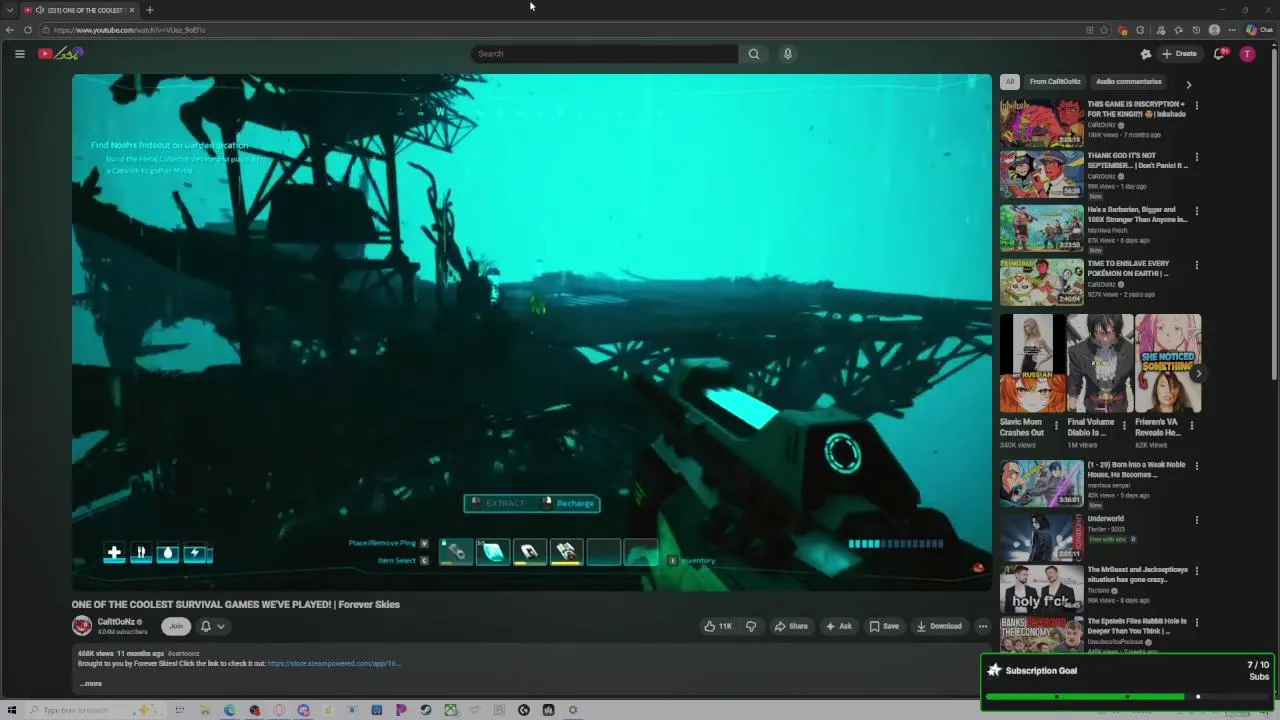Open notification bell dropdown for CaRtOoNz
This screenshot has width=1280, height=720.
click(212, 626)
